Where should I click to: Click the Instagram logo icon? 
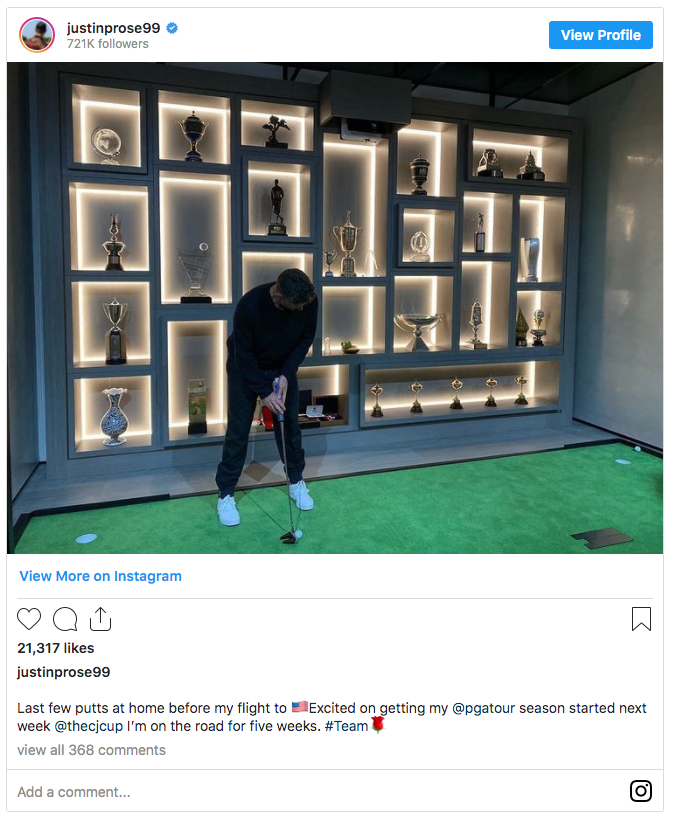(x=640, y=791)
